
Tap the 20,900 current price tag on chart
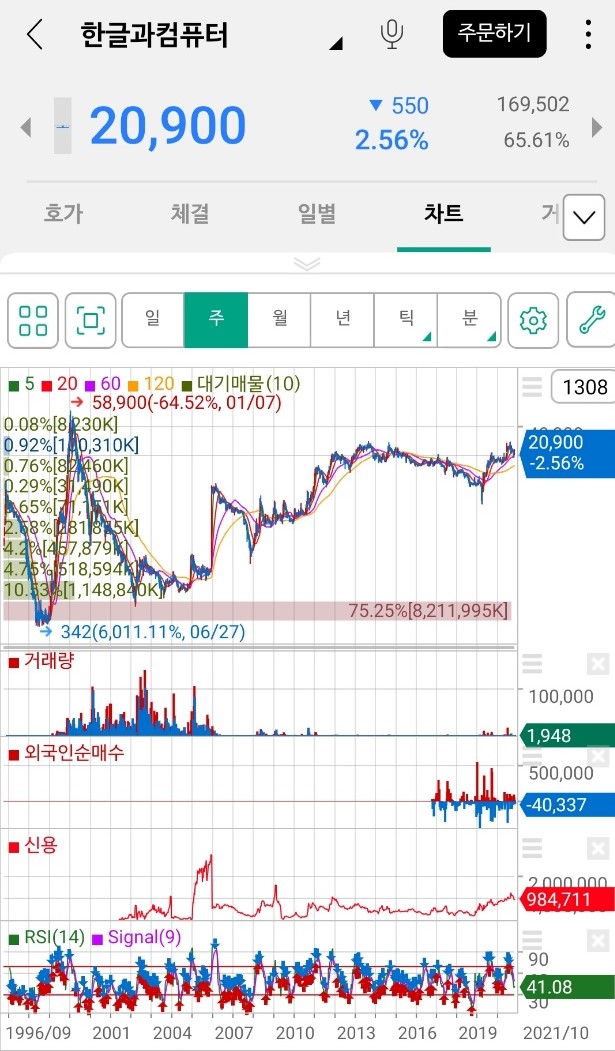pos(567,452)
